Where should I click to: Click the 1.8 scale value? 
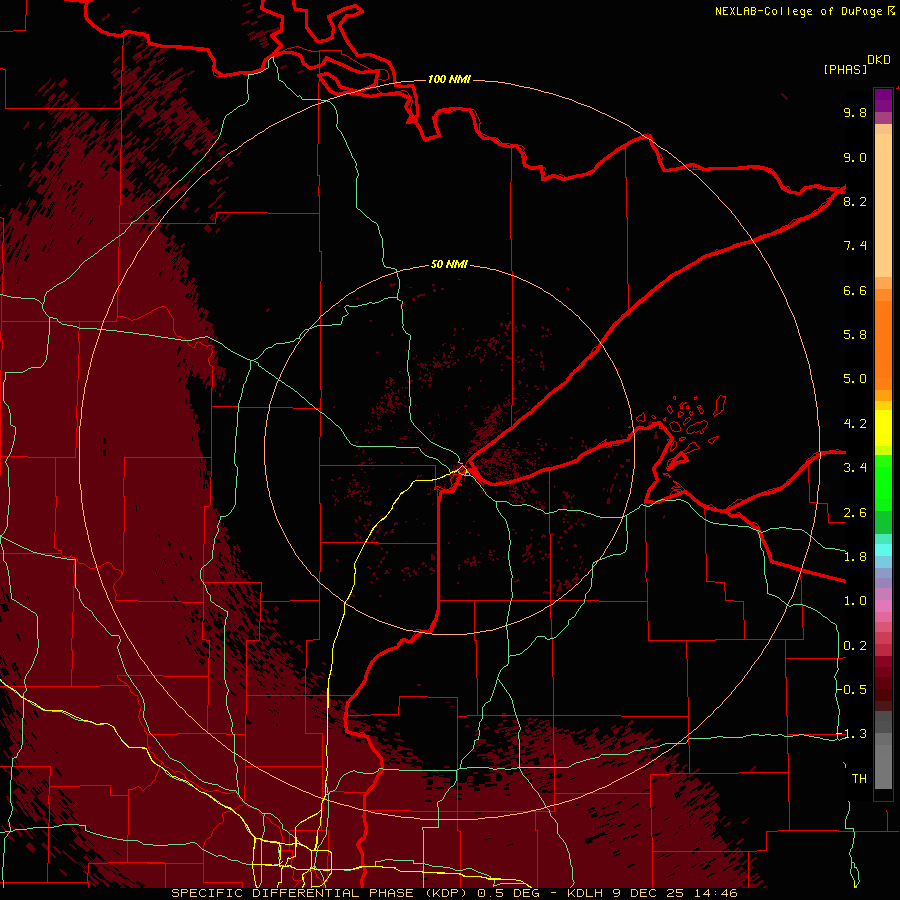tap(855, 557)
